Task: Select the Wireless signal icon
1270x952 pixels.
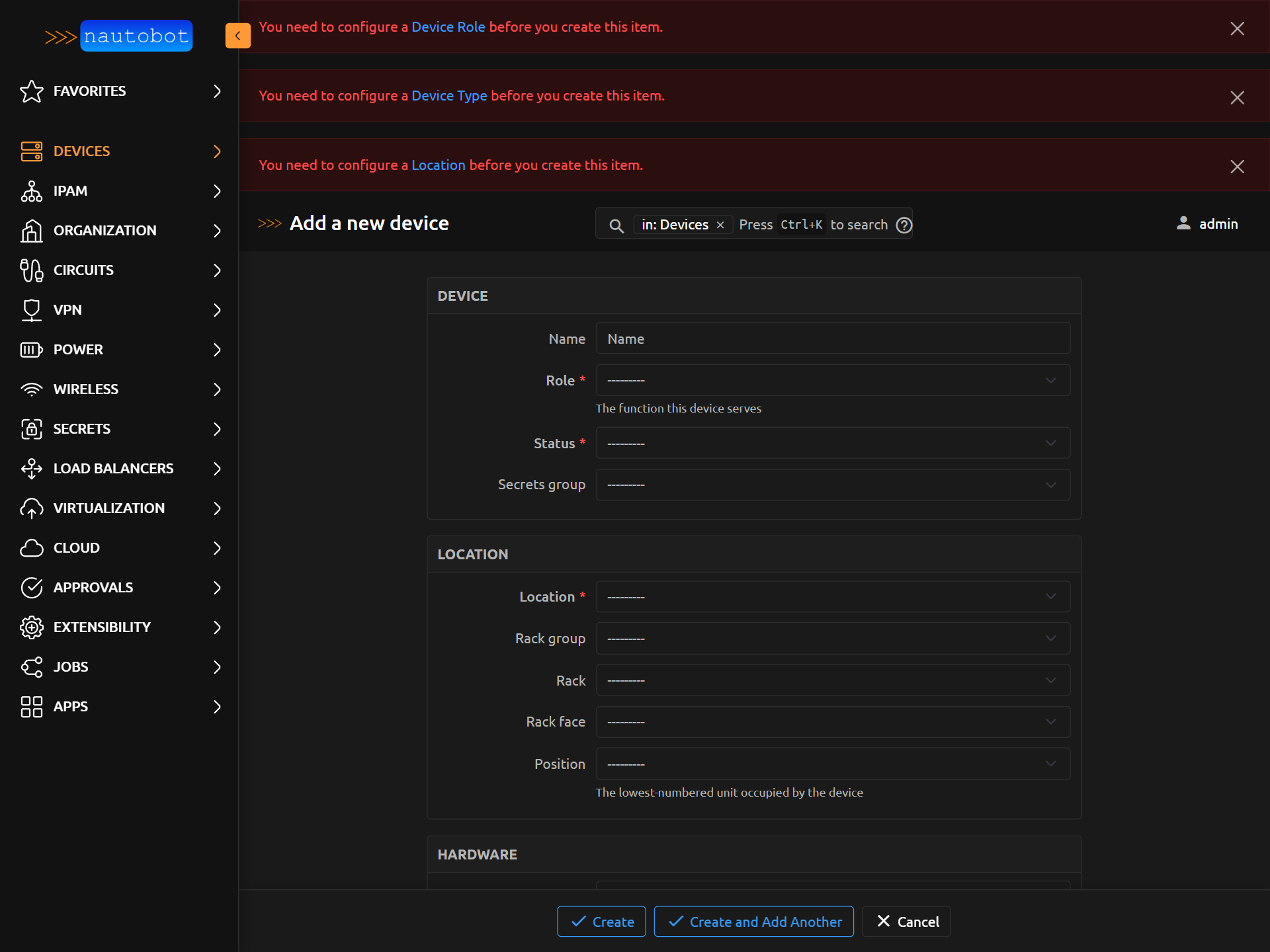Action: [32, 389]
